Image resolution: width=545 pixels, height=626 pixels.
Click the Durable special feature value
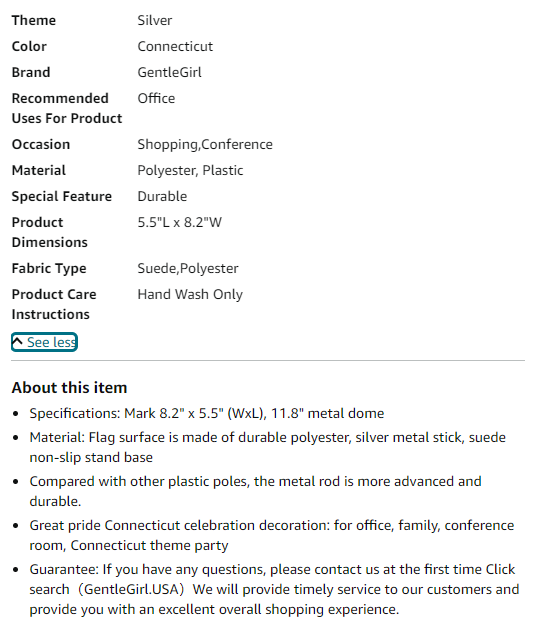pos(162,196)
